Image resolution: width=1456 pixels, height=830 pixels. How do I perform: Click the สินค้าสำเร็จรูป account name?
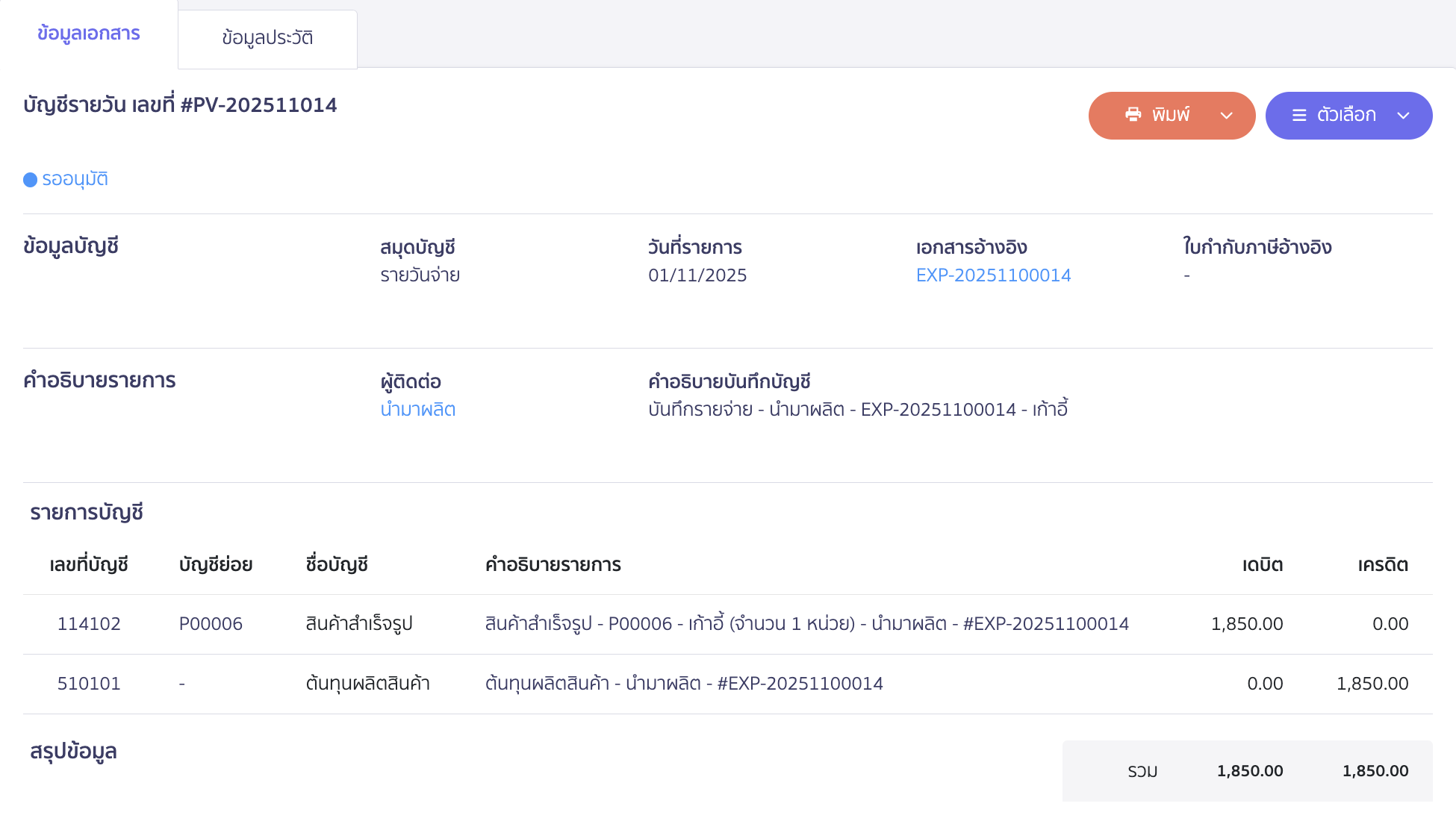[359, 623]
